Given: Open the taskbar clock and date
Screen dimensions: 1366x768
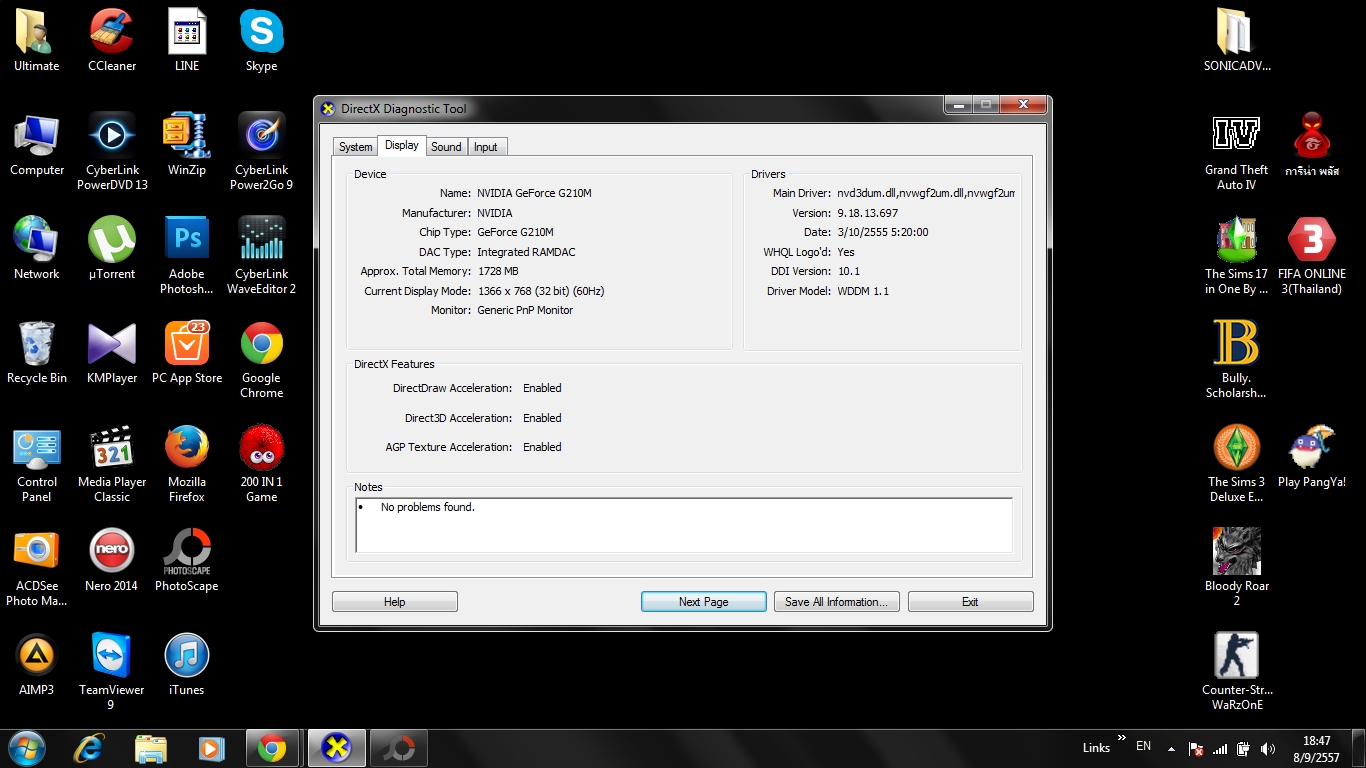Looking at the screenshot, I should (x=1317, y=749).
